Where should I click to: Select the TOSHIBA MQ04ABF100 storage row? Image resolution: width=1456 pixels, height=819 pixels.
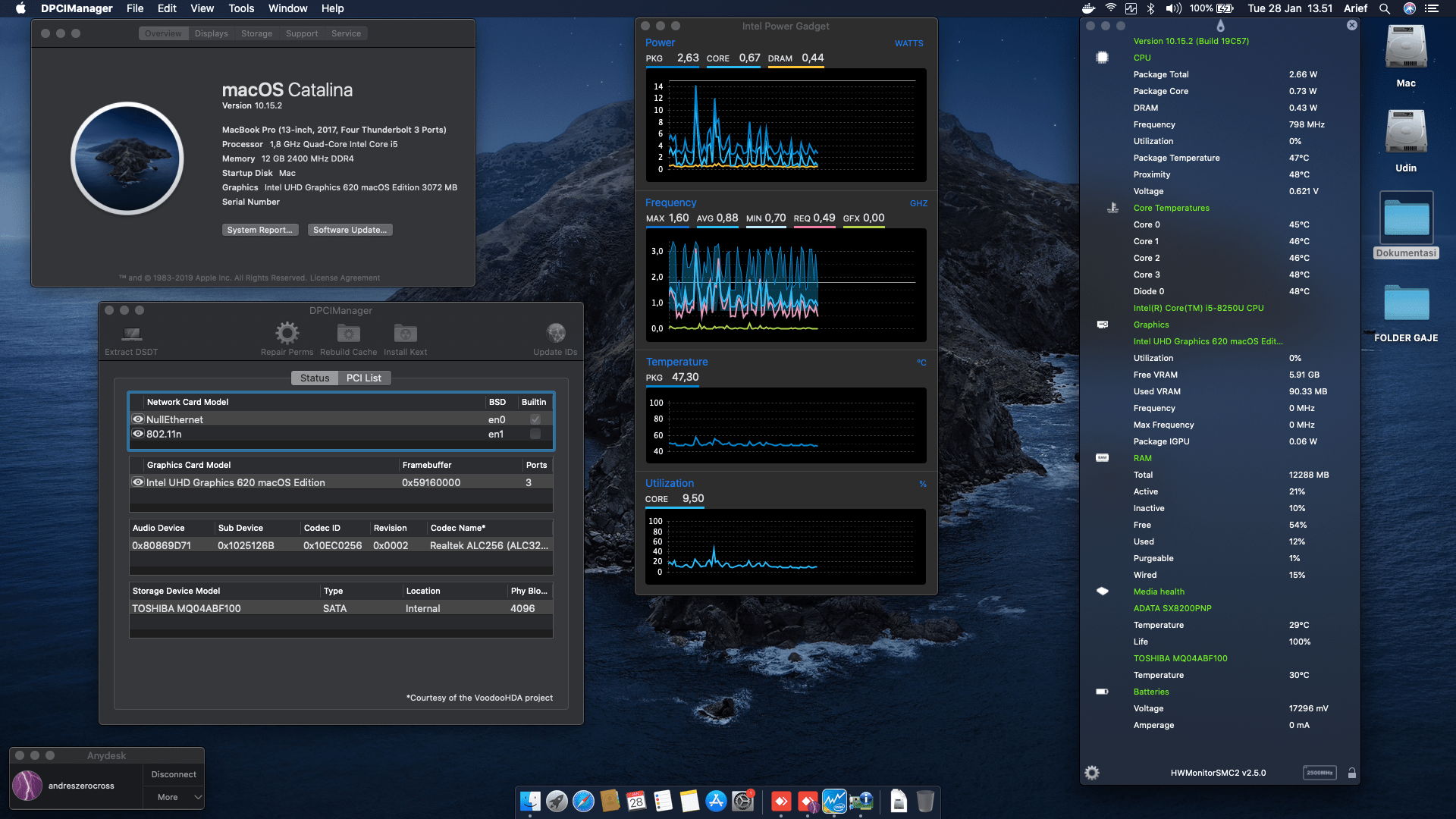pyautogui.click(x=341, y=608)
